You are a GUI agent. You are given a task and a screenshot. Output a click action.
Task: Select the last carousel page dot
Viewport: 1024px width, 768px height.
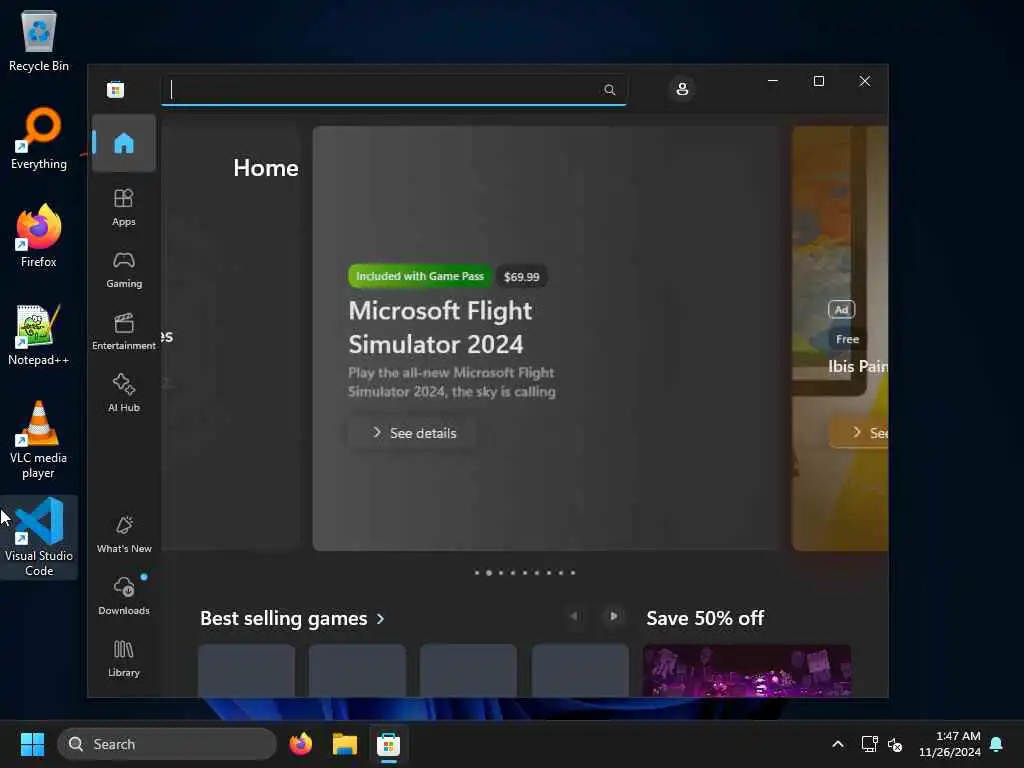[x=573, y=573]
